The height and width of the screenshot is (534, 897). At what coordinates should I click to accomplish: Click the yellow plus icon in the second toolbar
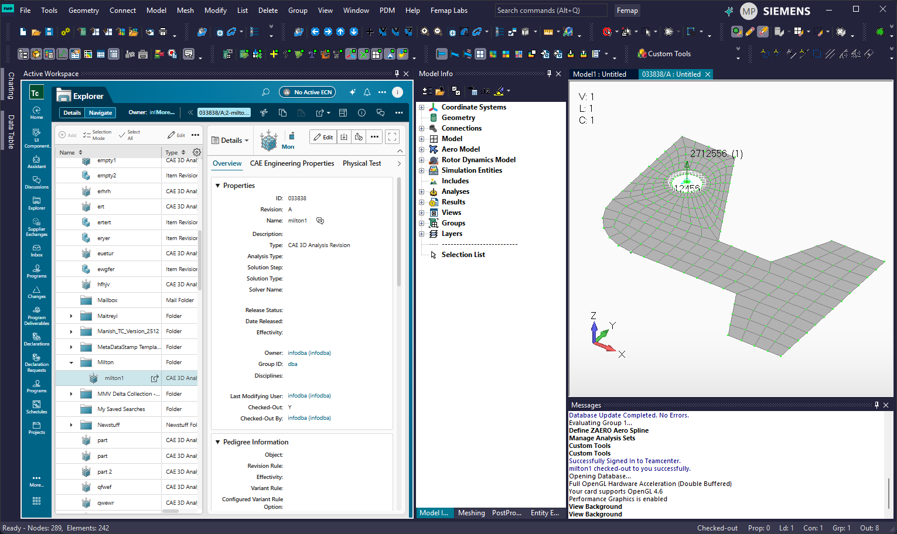[x=274, y=54]
